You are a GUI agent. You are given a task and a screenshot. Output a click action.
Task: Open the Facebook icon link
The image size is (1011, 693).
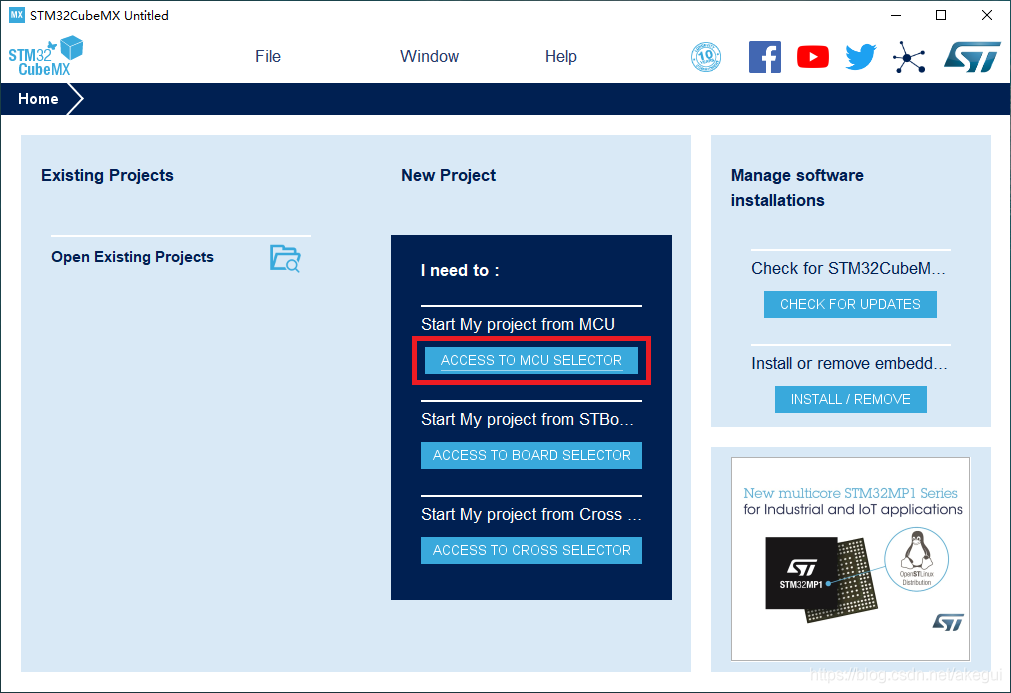pyautogui.click(x=765, y=57)
